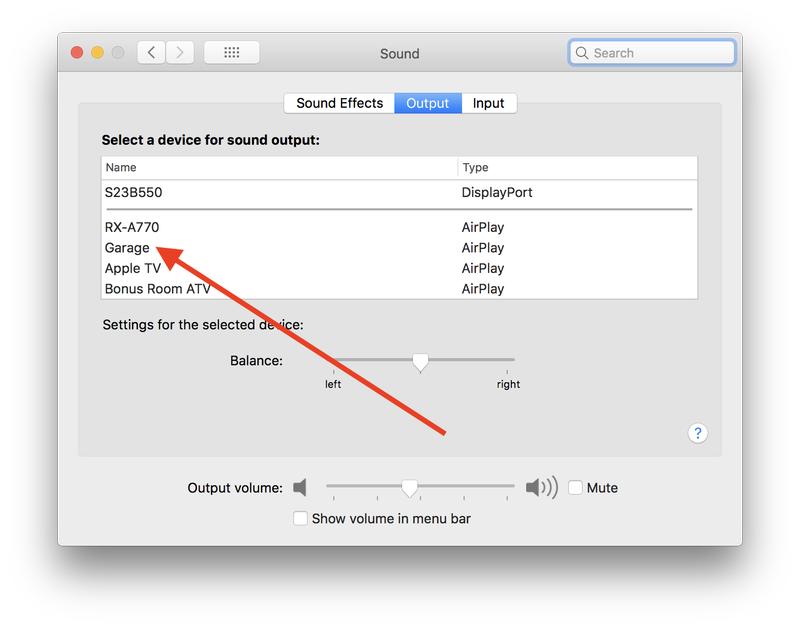Click the Type column header
The image size is (800, 628).
(x=578, y=167)
